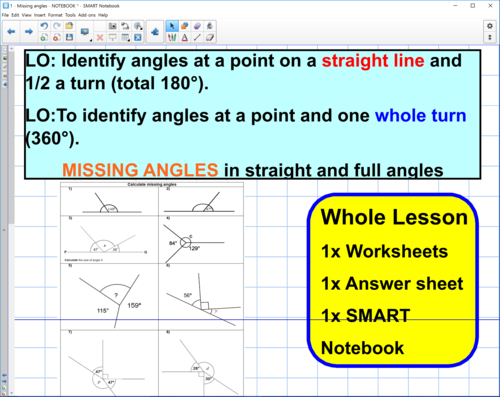Open toolbar settings gear

tap(490, 26)
